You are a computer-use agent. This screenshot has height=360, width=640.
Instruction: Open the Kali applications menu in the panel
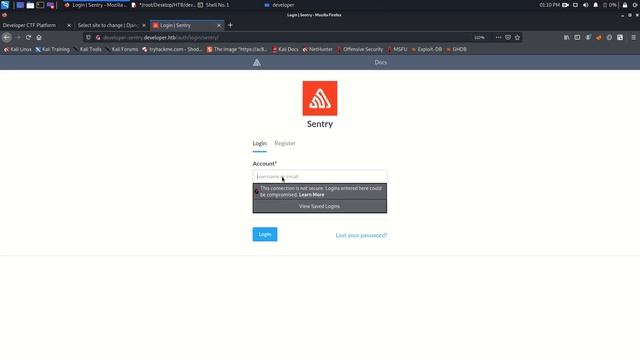pos(5,5)
